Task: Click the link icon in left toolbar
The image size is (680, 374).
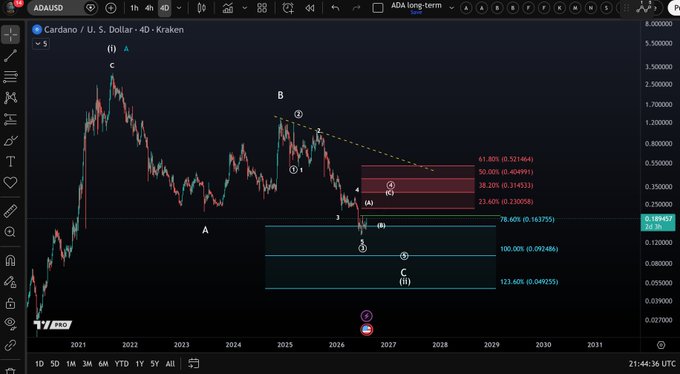Action: coord(10,345)
